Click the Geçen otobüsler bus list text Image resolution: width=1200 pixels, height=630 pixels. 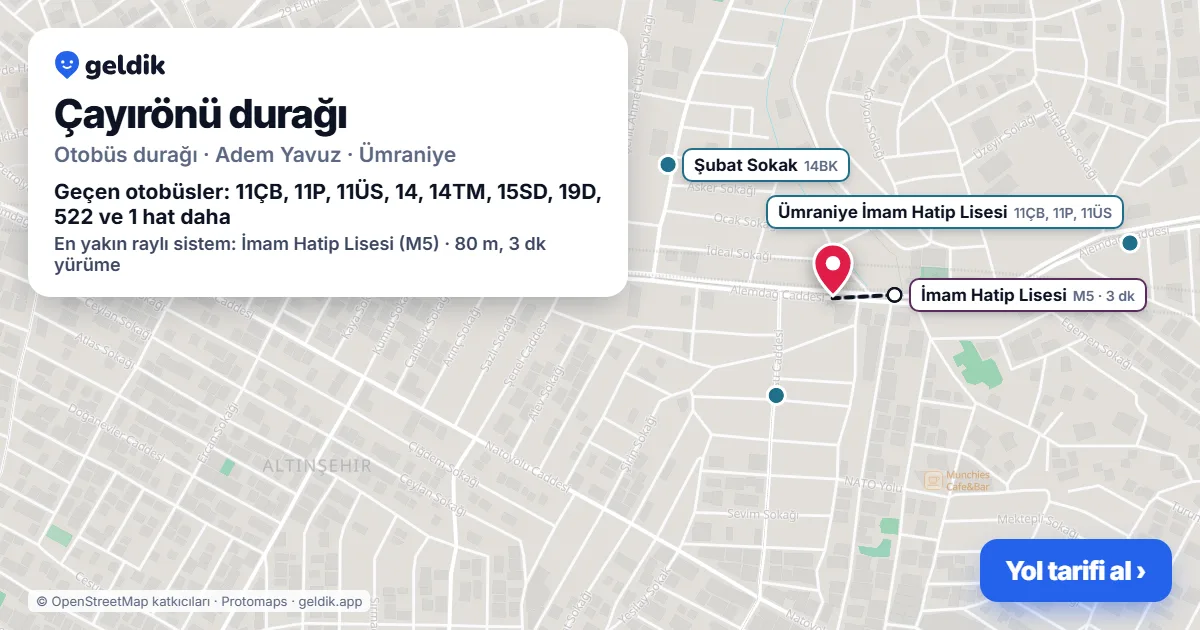click(327, 204)
